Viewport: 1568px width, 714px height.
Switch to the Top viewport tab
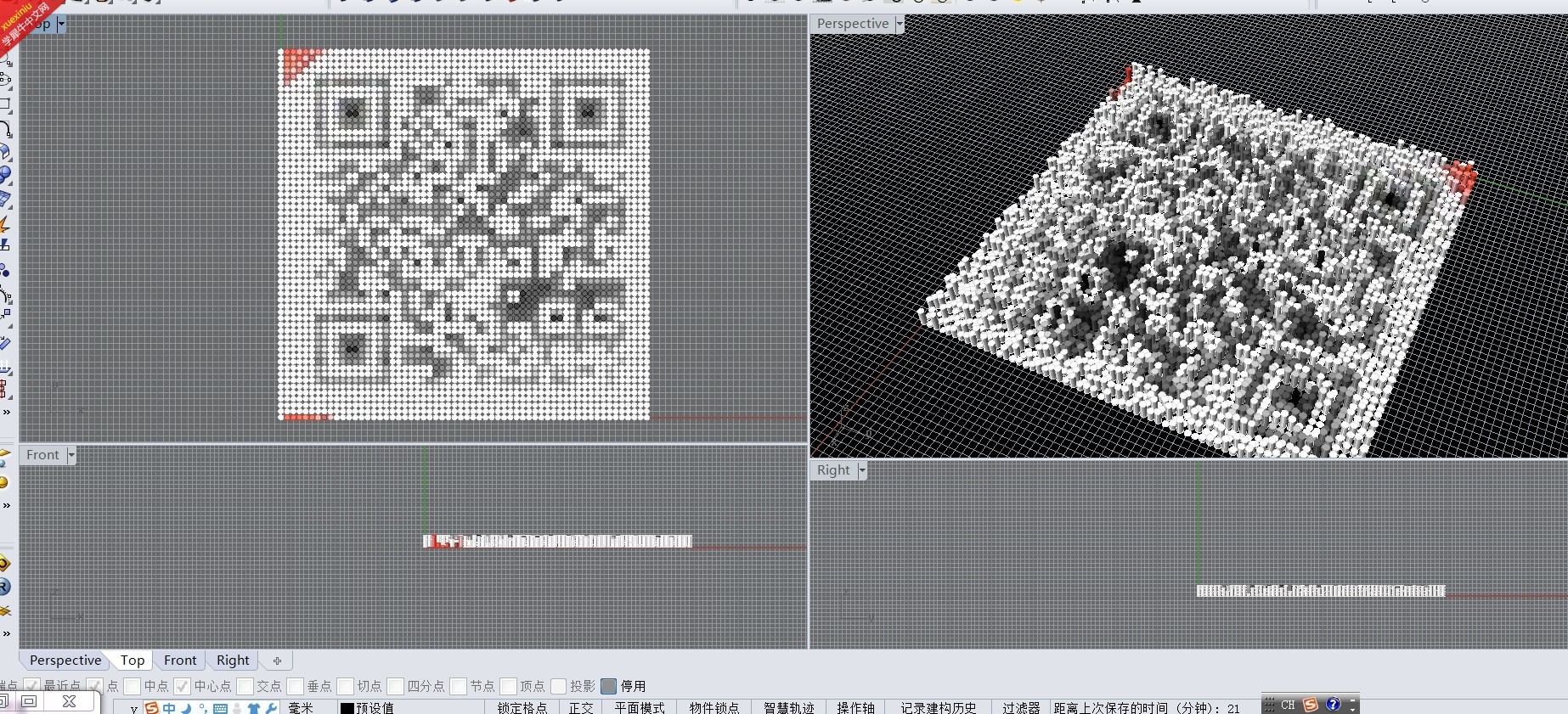pyautogui.click(x=133, y=661)
